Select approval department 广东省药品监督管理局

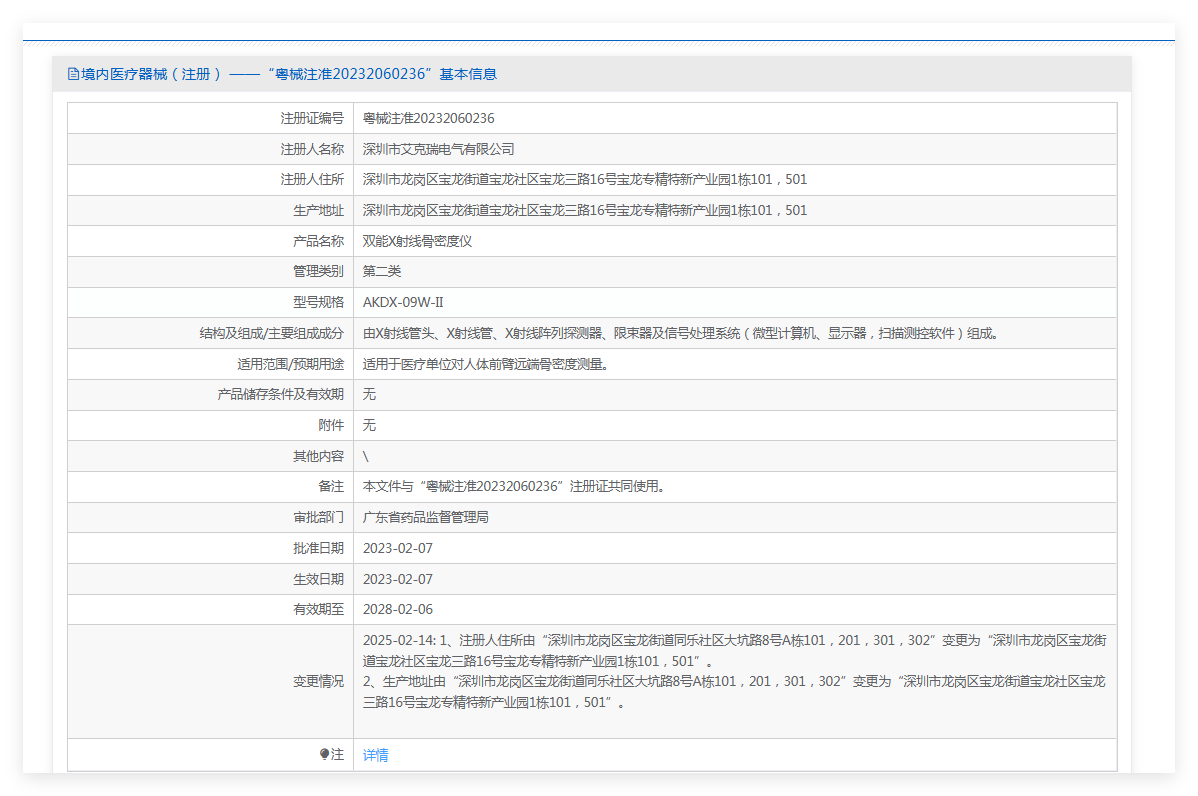click(425, 517)
